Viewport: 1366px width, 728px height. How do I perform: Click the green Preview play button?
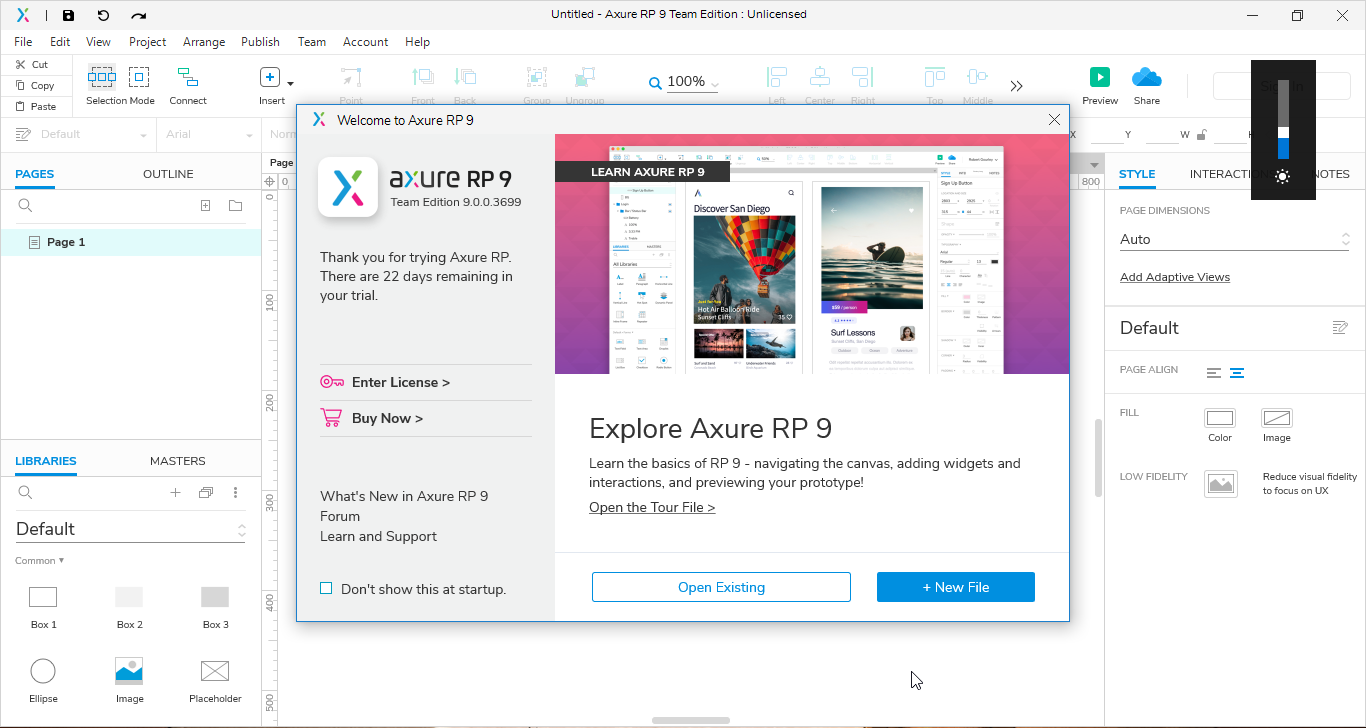(1099, 77)
